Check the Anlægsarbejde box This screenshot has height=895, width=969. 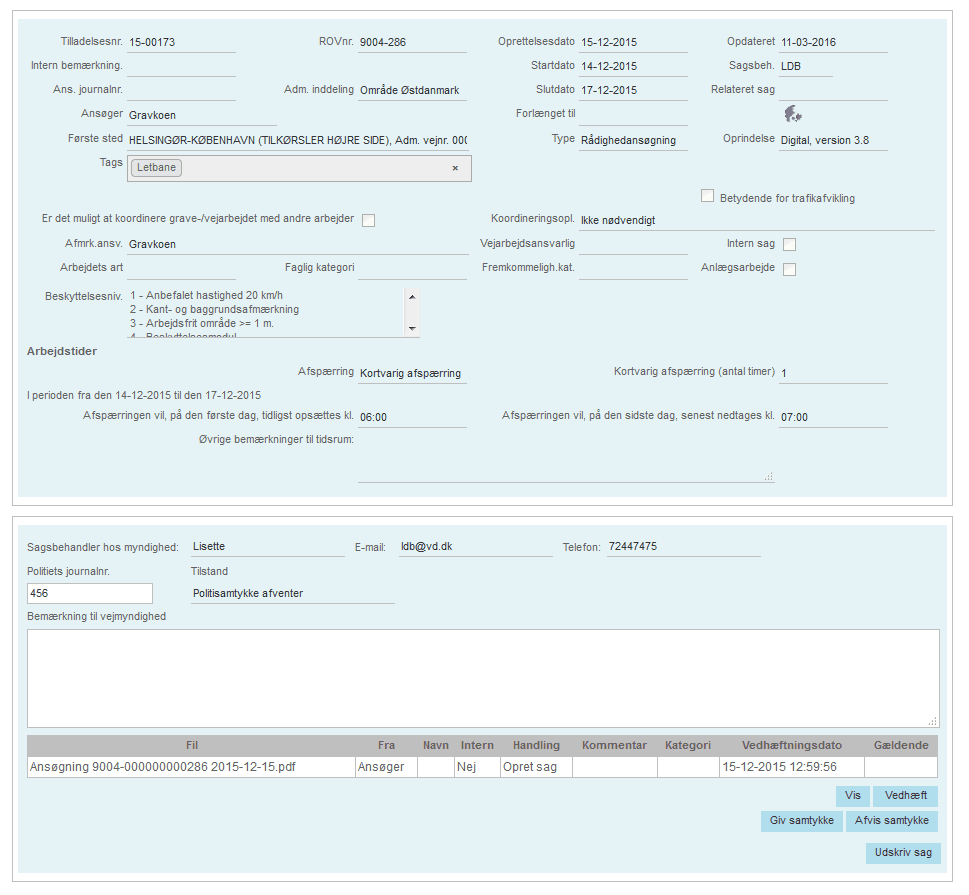789,269
